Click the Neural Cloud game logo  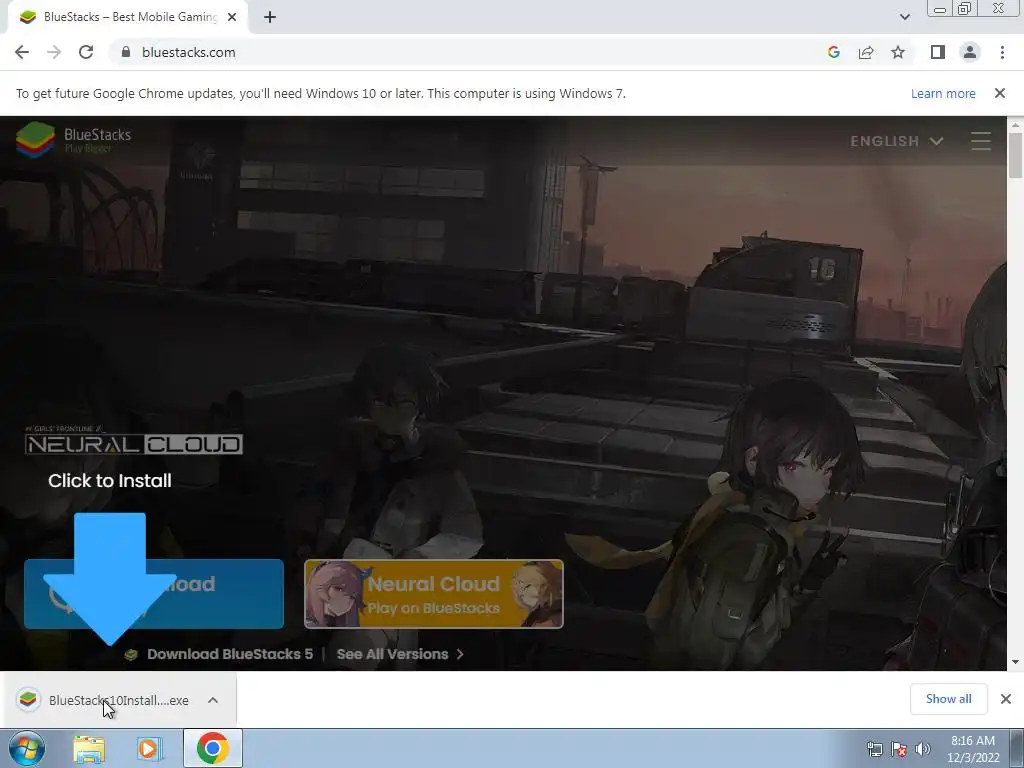[x=134, y=440]
